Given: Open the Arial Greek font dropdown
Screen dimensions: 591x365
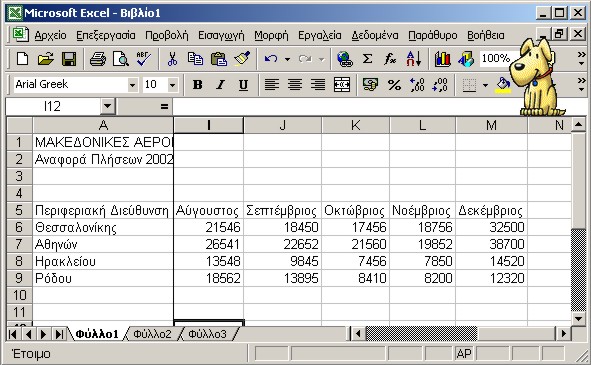Looking at the screenshot, I should 132,85.
